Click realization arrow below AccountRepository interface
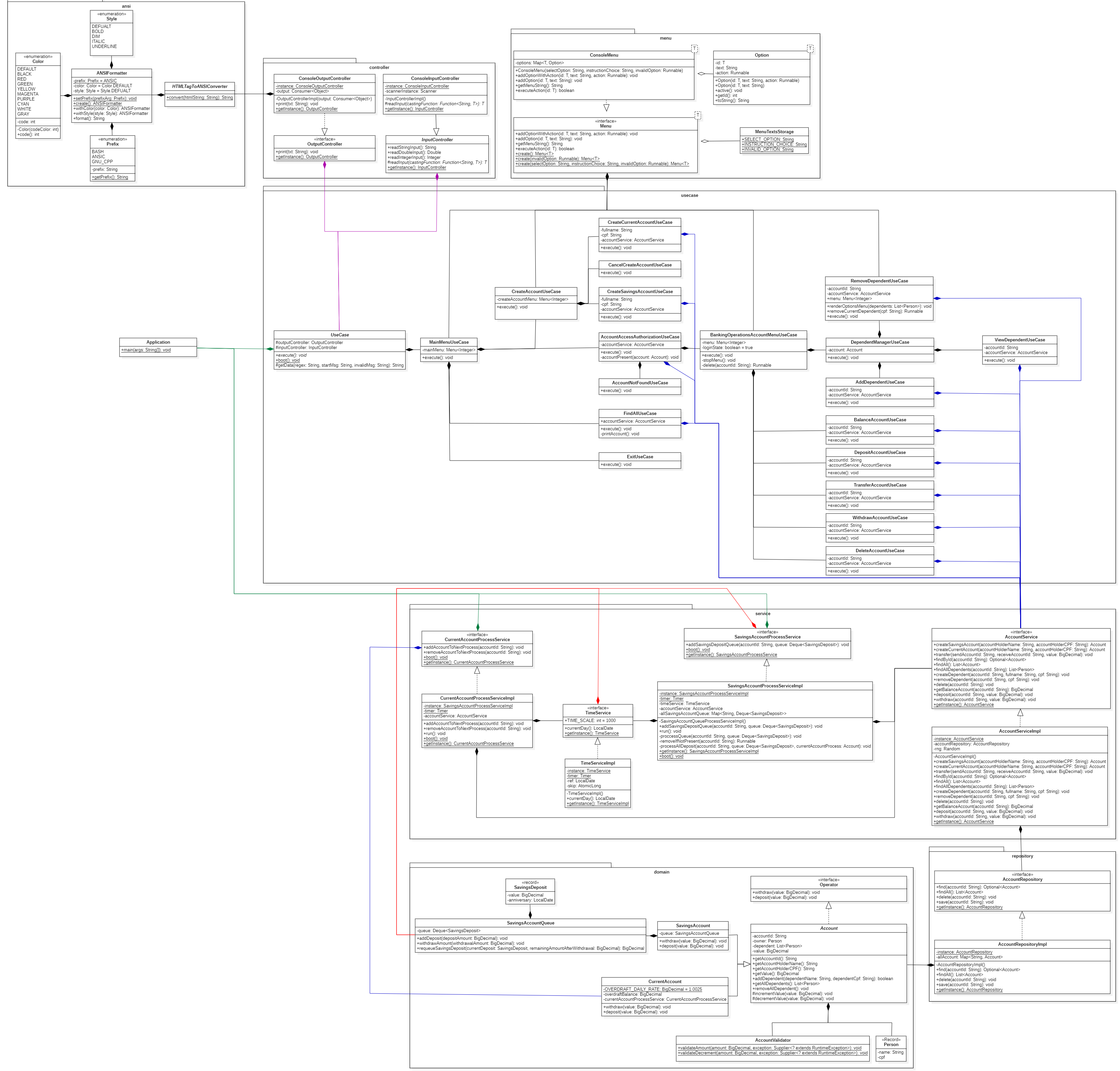 point(1022,915)
